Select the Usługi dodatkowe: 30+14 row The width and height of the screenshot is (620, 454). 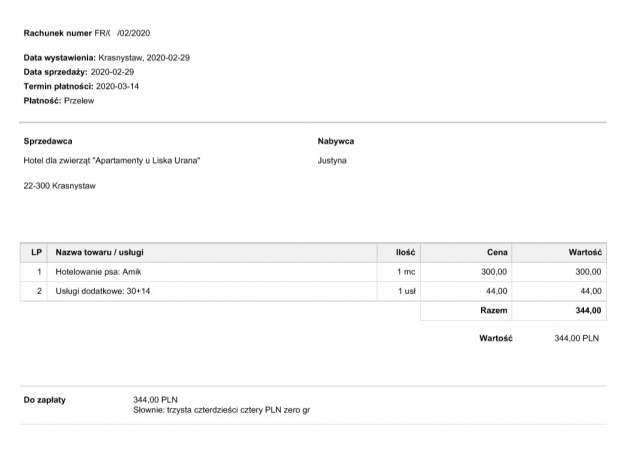pyautogui.click(x=313, y=291)
